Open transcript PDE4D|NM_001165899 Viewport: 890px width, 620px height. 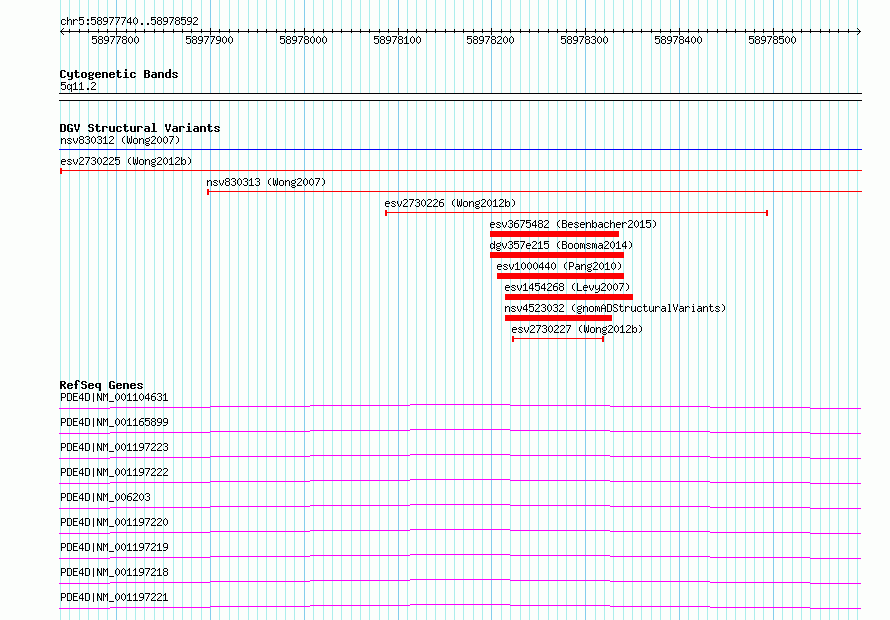click(x=114, y=422)
